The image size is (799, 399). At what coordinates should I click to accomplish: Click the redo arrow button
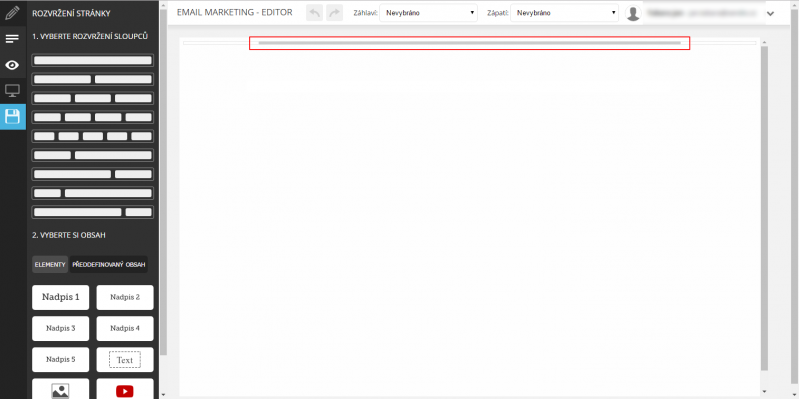[x=335, y=13]
